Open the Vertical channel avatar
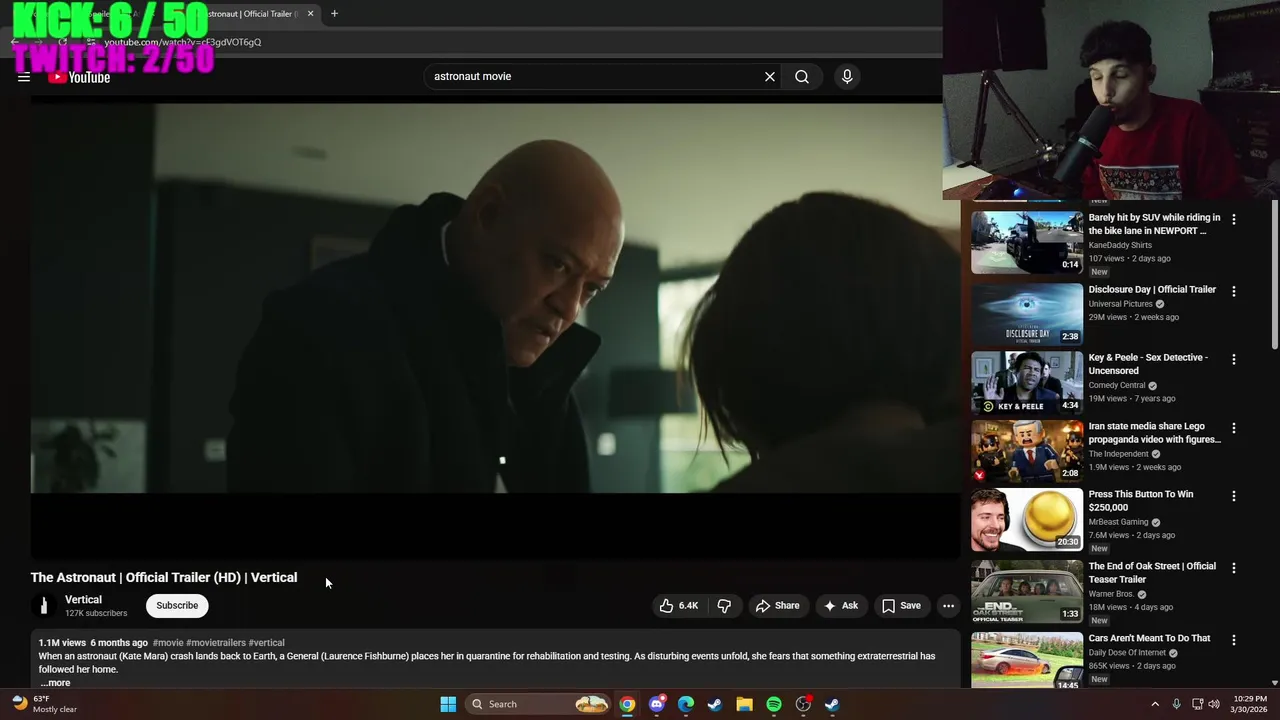The height and width of the screenshot is (720, 1280). coord(43,605)
